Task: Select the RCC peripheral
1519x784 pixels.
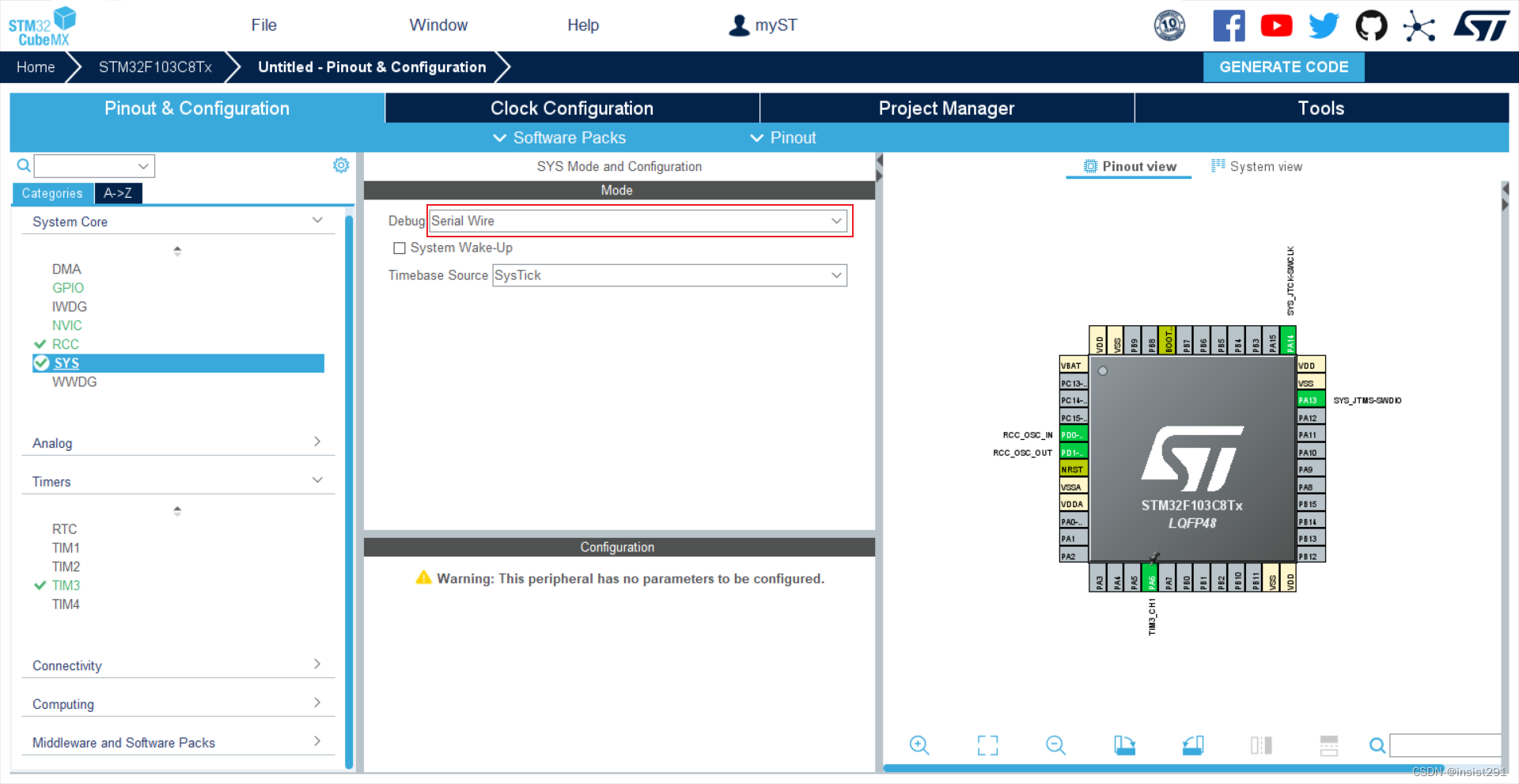Action: (66, 344)
